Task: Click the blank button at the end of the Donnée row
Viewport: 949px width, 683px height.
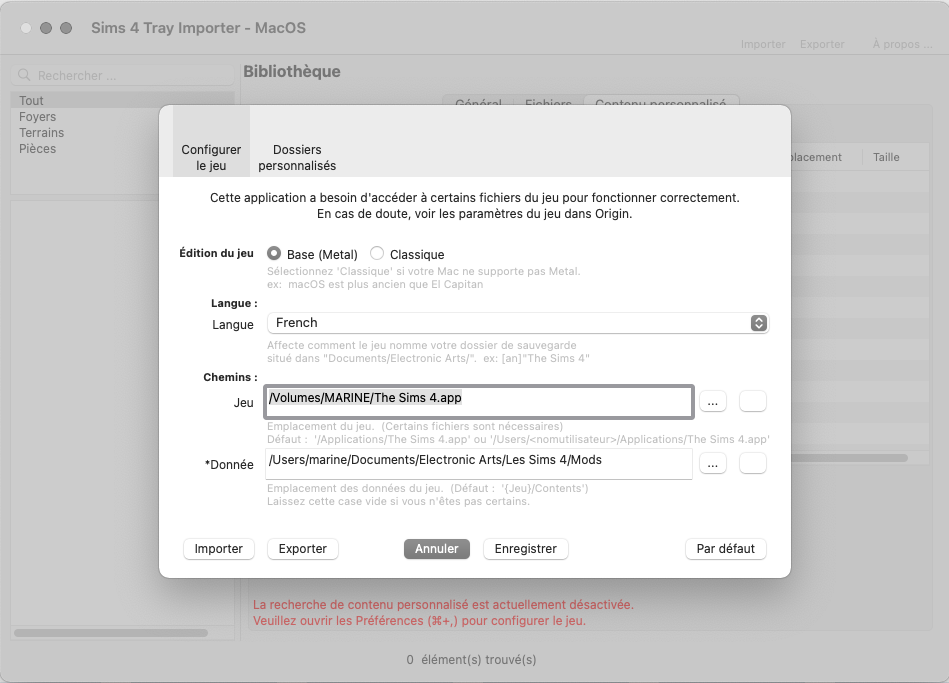Action: point(753,464)
